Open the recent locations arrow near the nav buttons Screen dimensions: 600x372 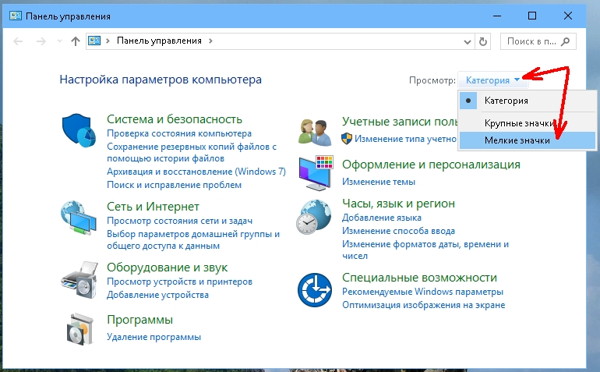click(59, 41)
